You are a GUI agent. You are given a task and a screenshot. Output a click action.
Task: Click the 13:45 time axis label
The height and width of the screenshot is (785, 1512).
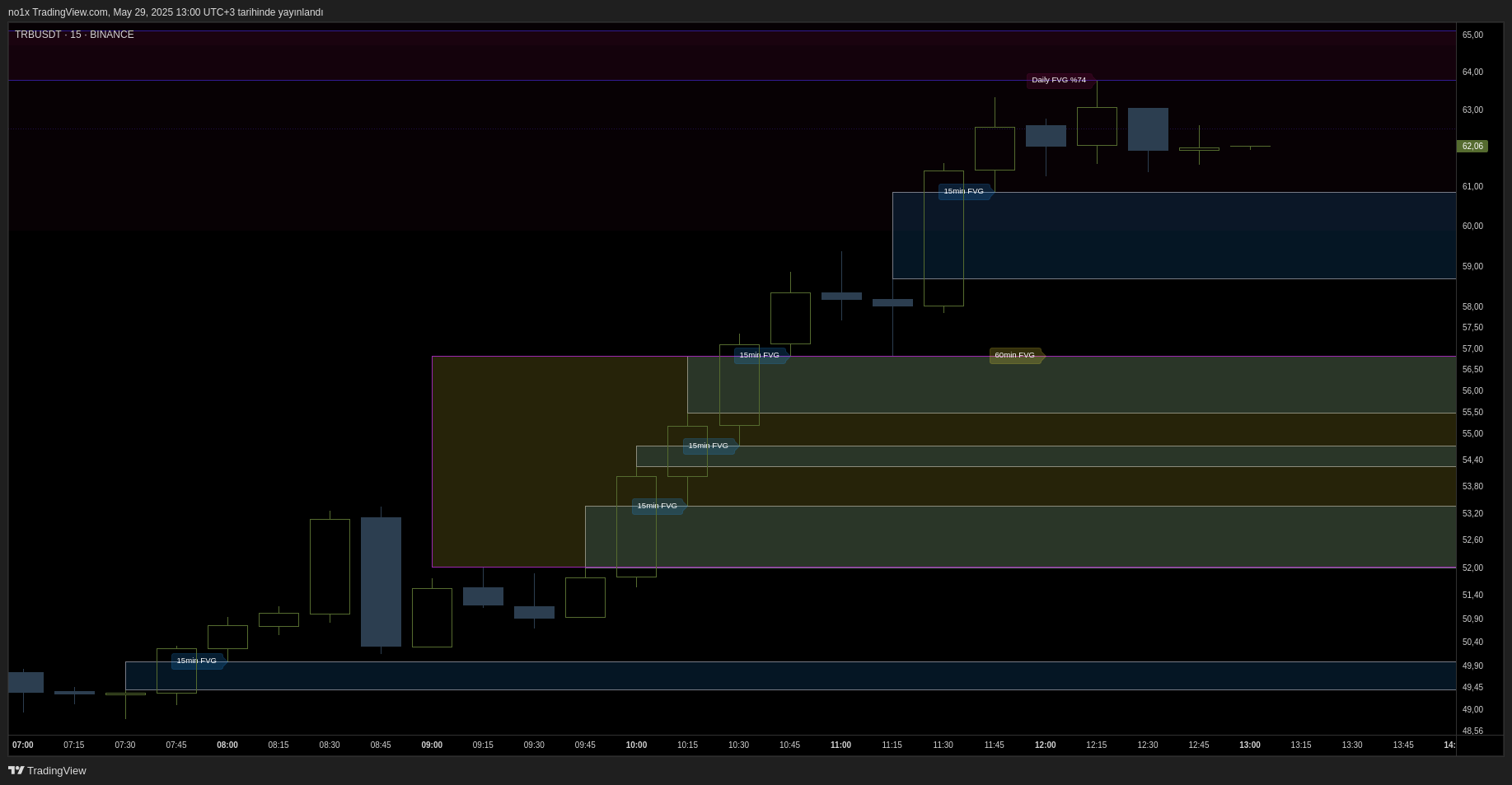tap(1403, 745)
